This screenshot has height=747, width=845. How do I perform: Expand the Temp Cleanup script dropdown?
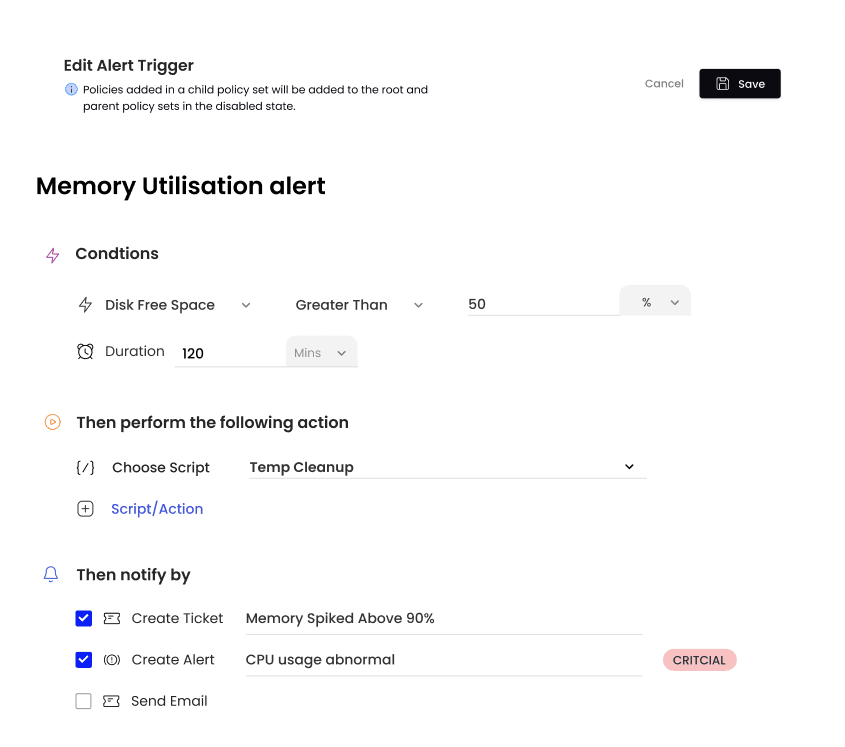click(x=447, y=467)
